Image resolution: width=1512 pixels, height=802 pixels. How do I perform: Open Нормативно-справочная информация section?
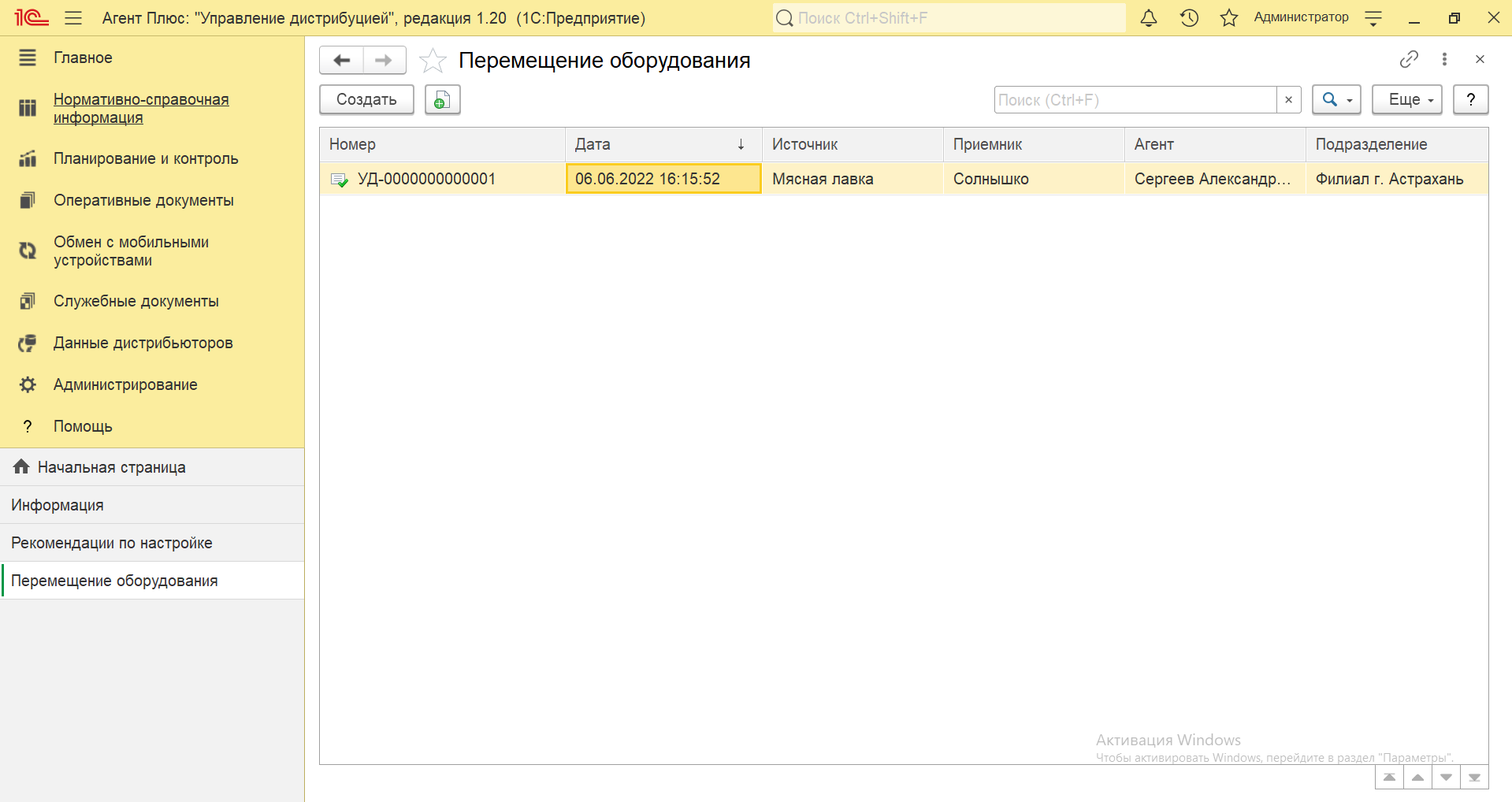point(141,109)
